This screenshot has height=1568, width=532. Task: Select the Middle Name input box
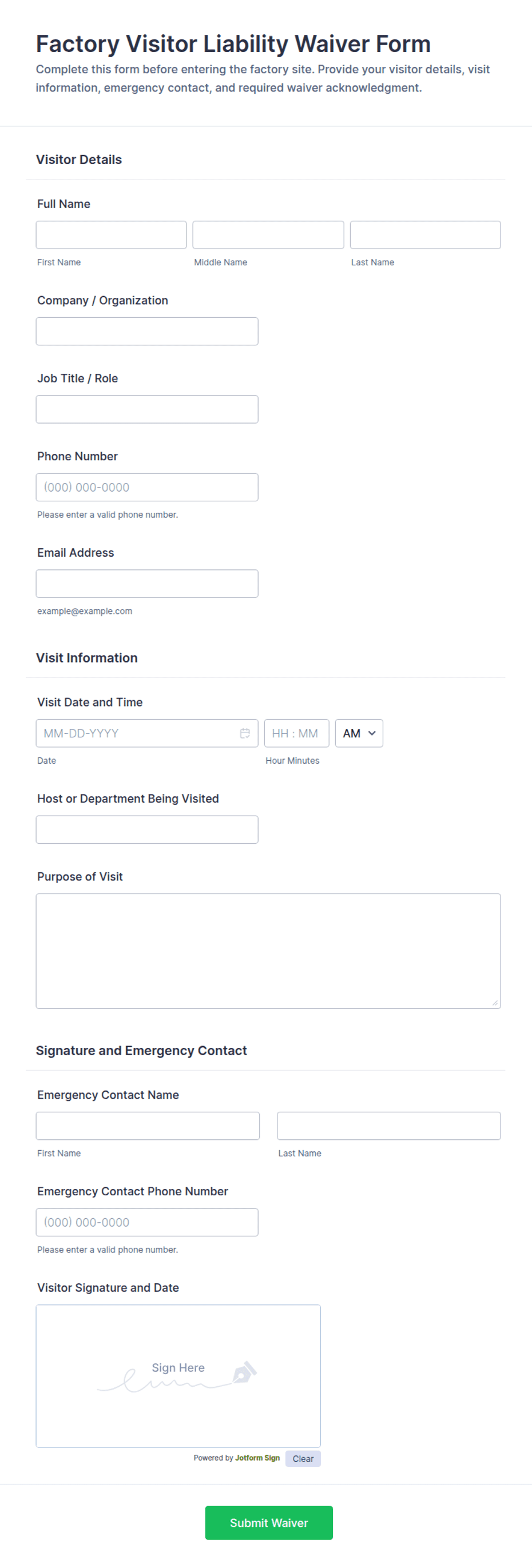tap(268, 235)
